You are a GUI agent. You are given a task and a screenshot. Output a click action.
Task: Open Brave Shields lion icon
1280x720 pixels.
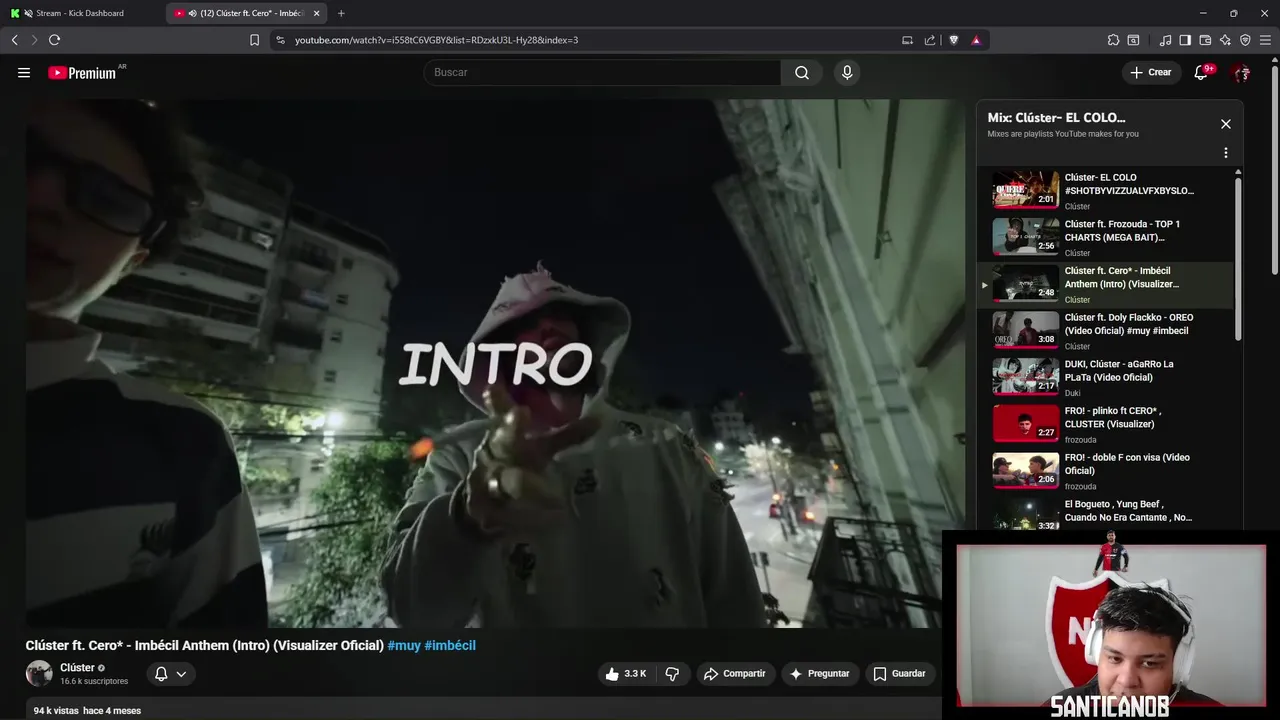953,40
